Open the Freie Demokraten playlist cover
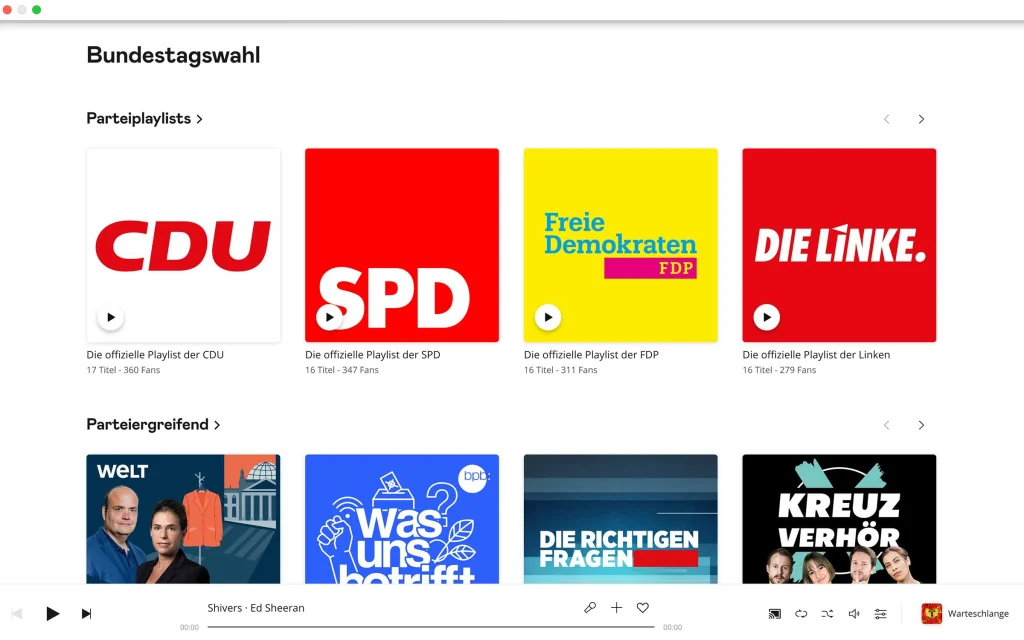Image resolution: width=1024 pixels, height=640 pixels. pyautogui.click(x=620, y=245)
